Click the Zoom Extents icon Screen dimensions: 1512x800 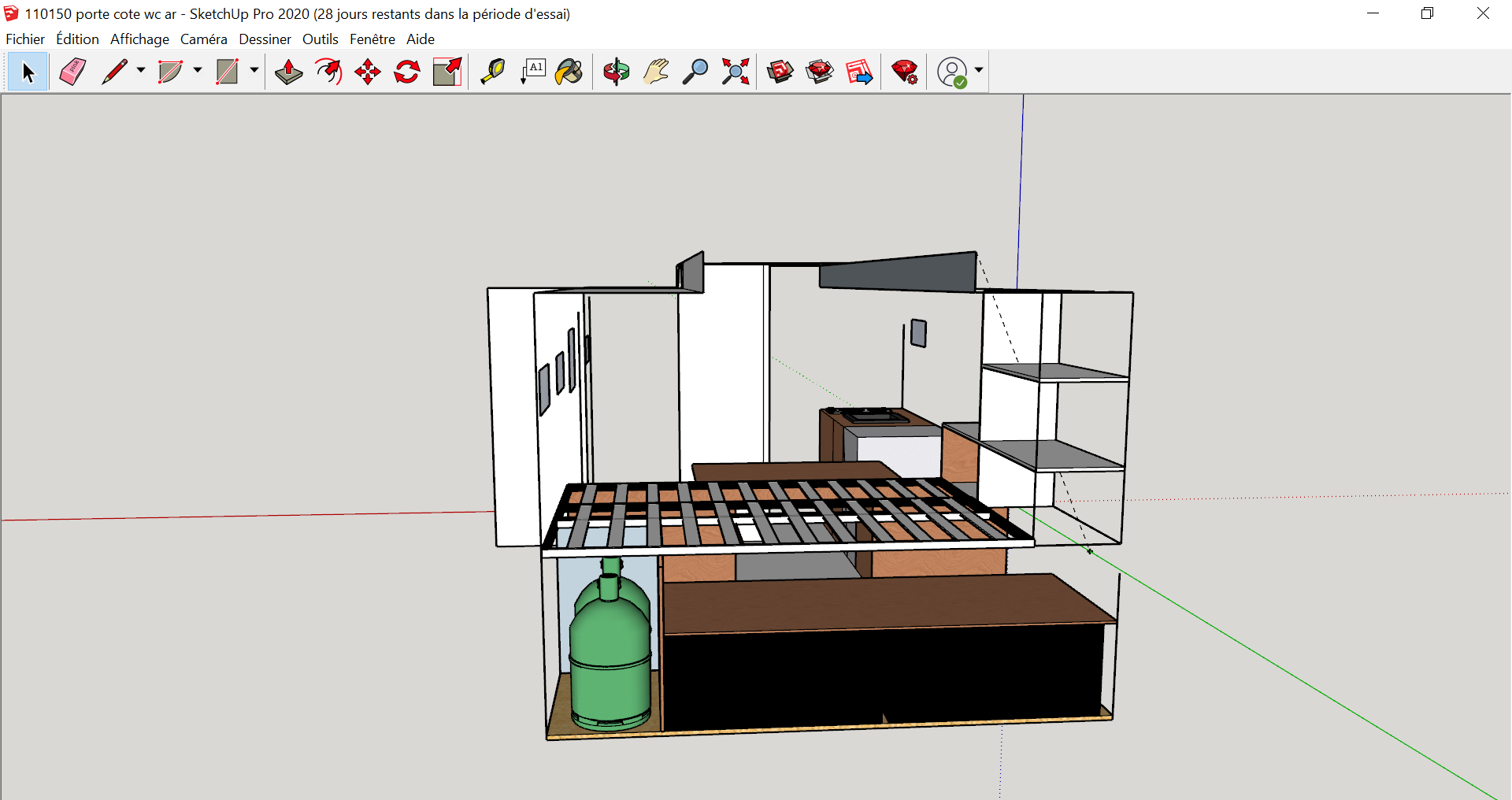tap(736, 72)
